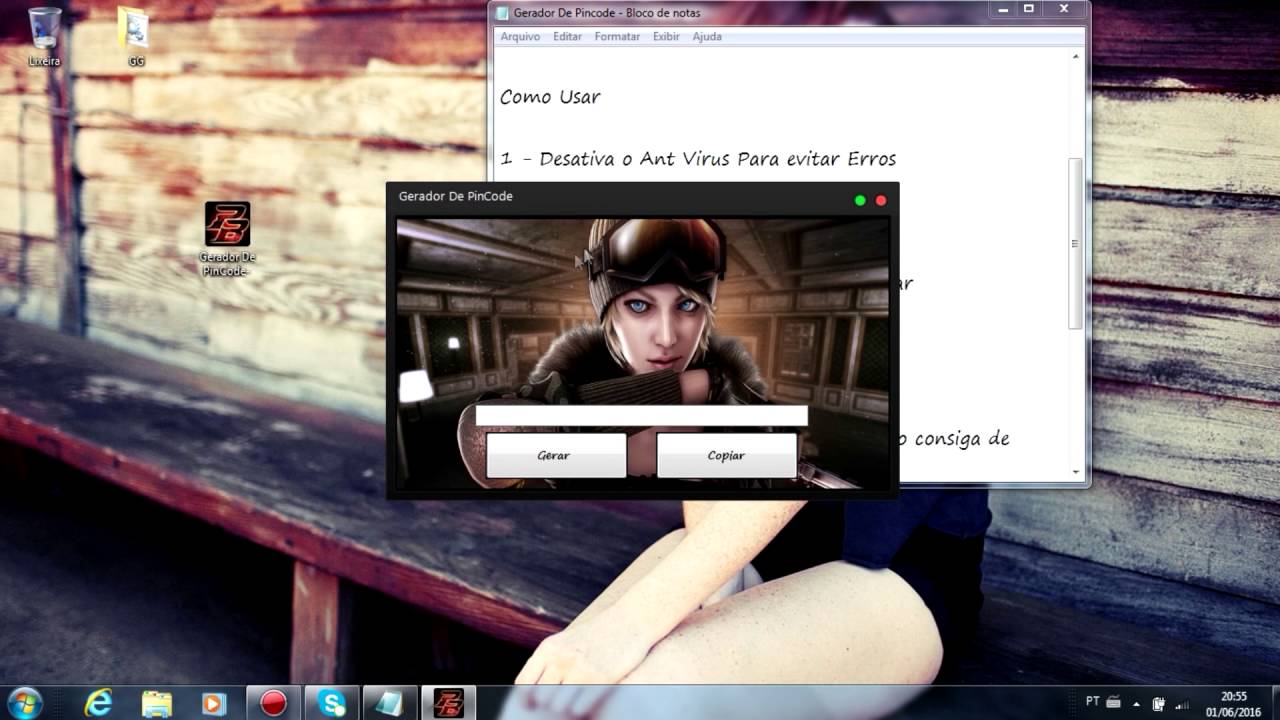Click the Gerar button
Viewport: 1280px width, 720px height.
[x=556, y=455]
